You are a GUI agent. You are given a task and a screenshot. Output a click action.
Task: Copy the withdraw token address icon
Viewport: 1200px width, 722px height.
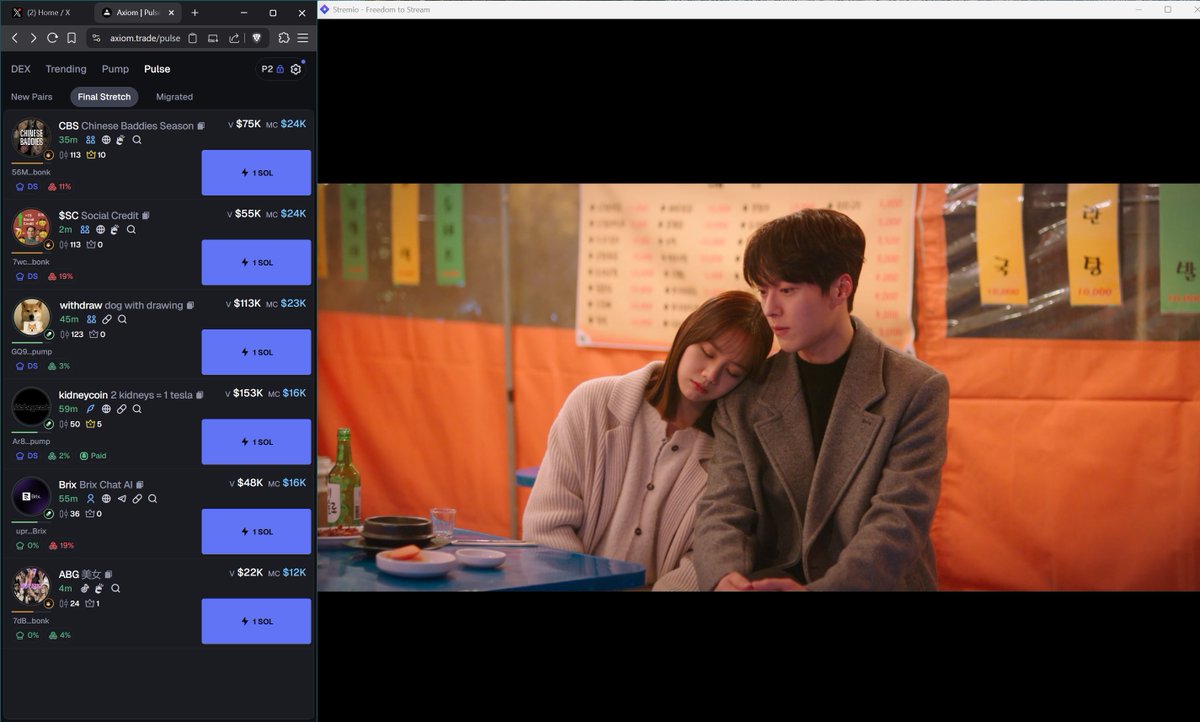190,305
